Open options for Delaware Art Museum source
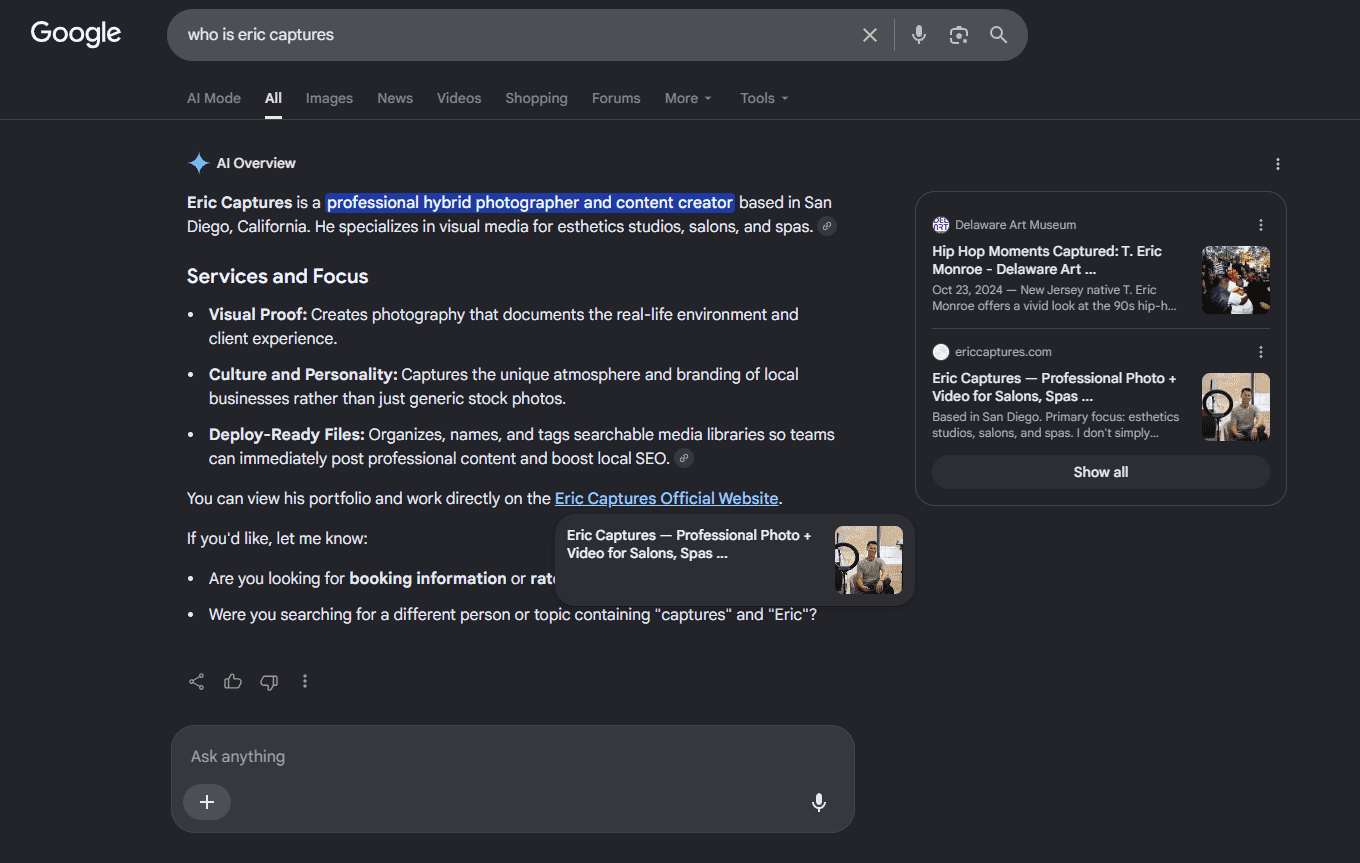The width and height of the screenshot is (1360, 863). coord(1261,225)
